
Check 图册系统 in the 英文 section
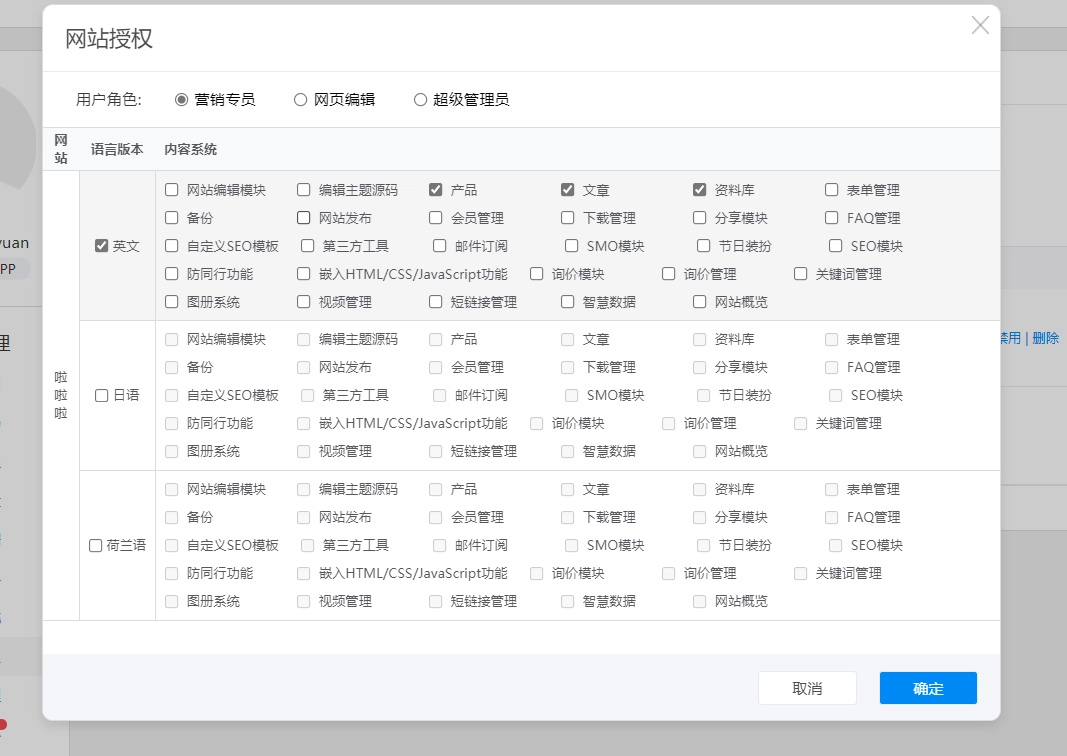171,301
